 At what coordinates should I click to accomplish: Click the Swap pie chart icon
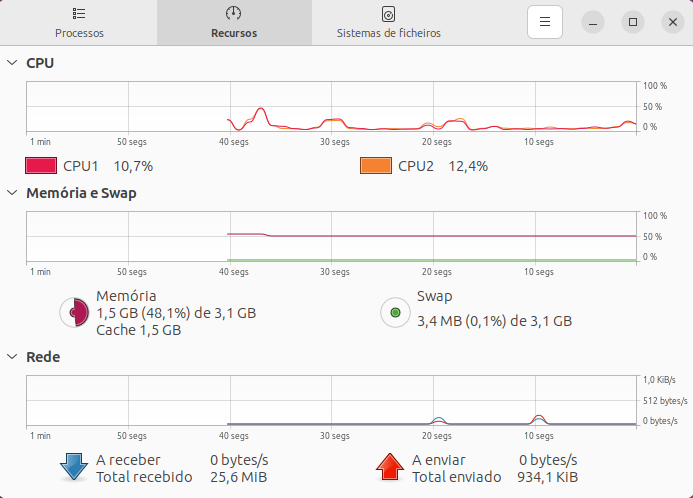395,313
